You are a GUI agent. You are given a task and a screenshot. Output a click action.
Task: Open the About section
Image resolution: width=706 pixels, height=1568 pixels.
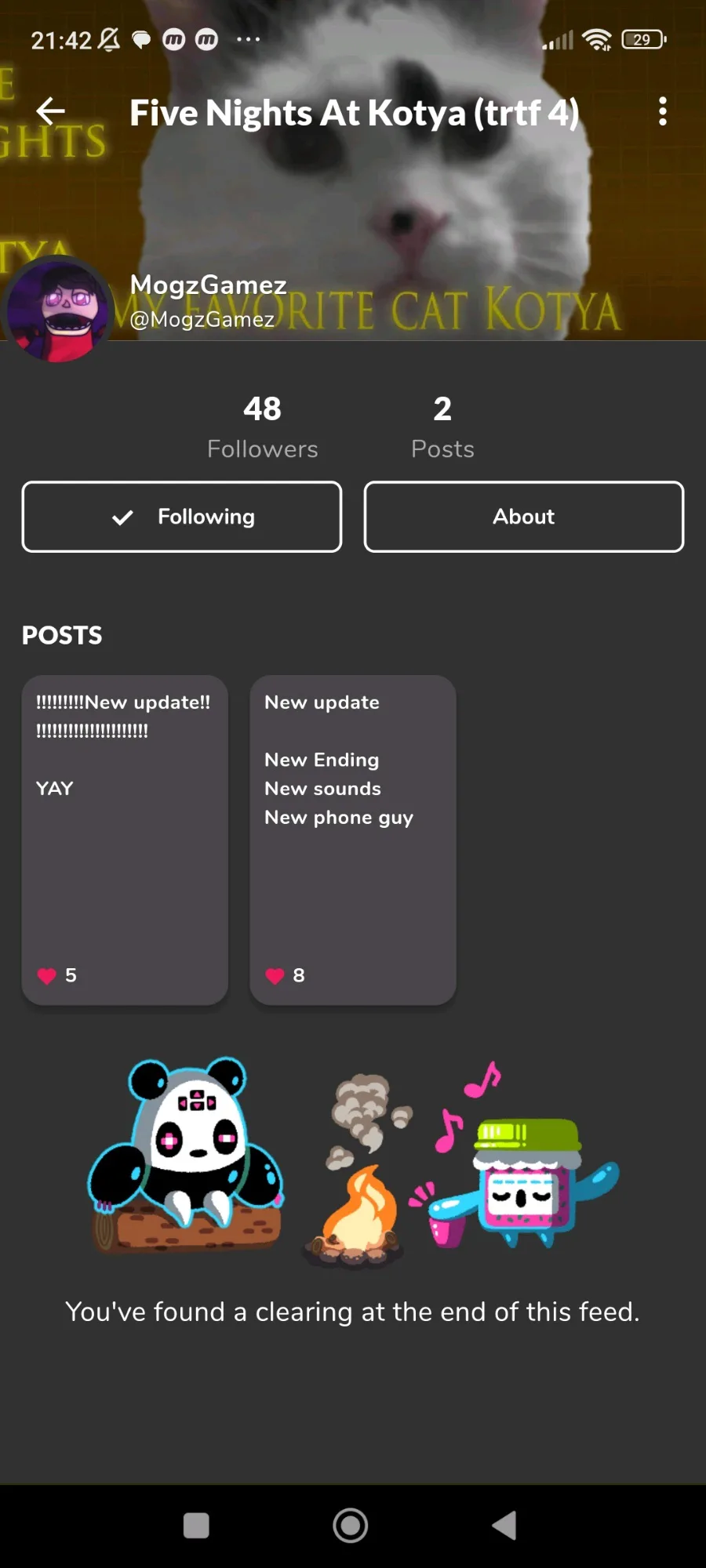(x=524, y=517)
